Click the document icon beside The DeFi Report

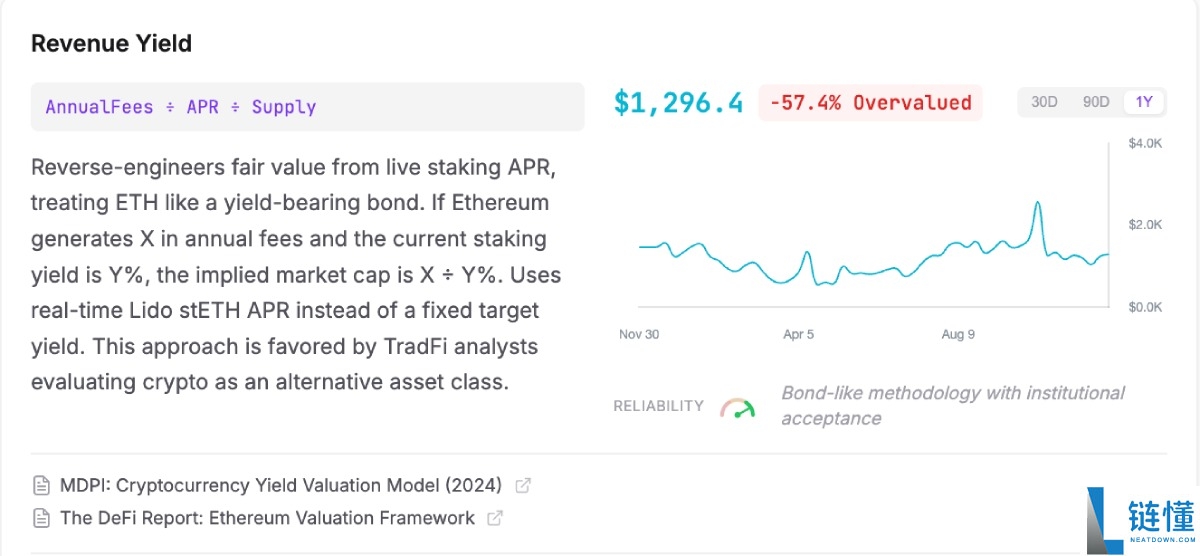41,518
